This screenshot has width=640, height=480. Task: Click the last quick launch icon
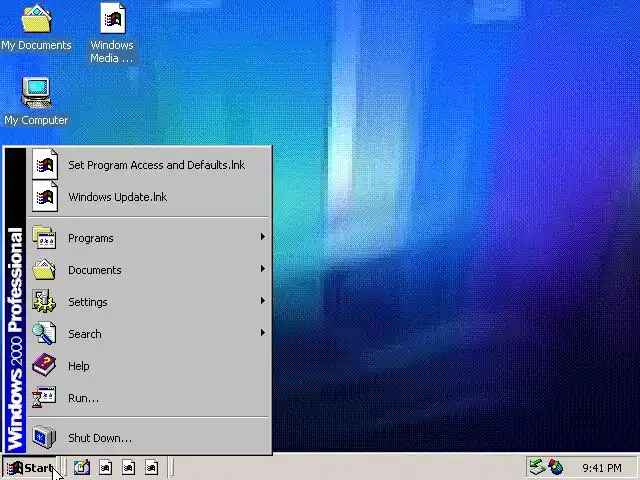pyautogui.click(x=151, y=467)
